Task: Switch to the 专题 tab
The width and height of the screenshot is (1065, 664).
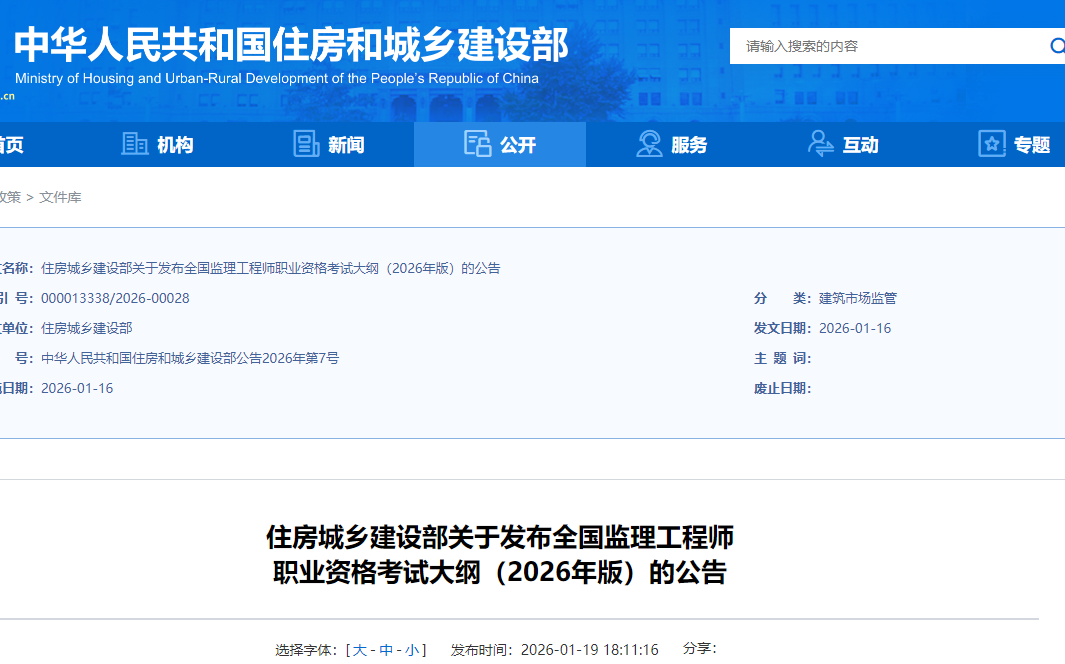Action: click(1031, 144)
